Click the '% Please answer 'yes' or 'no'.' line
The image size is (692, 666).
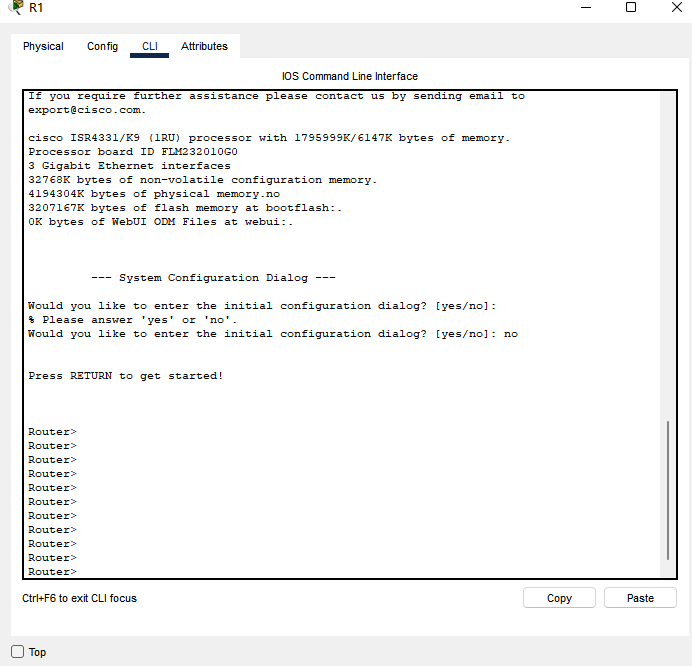133,320
